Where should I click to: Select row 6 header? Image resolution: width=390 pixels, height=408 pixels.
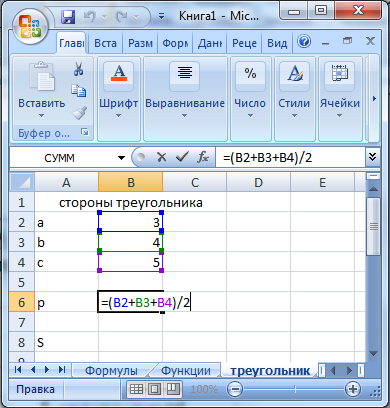point(22,302)
